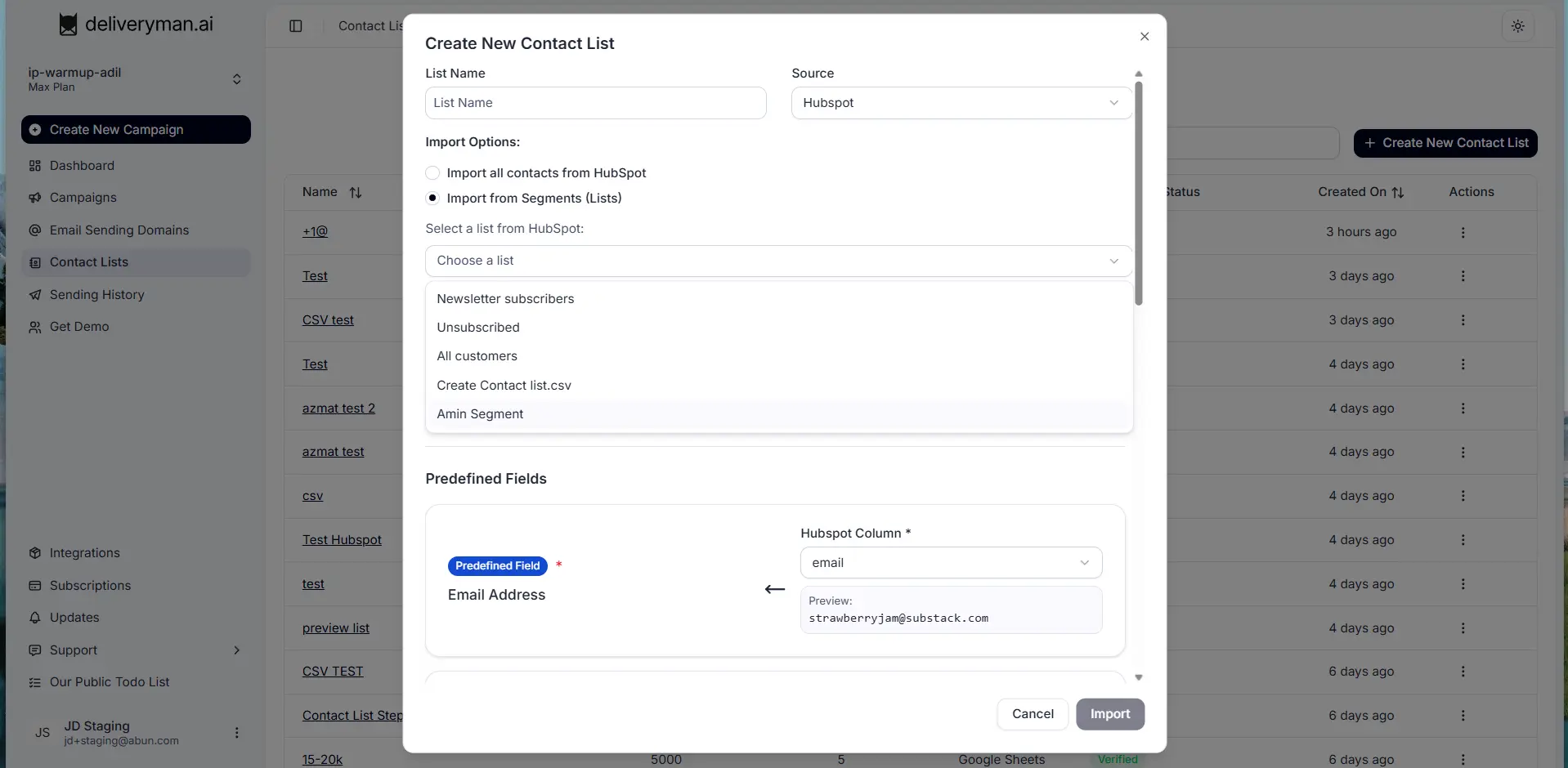Click the JD Staging account options icon
The width and height of the screenshot is (1568, 768).
tap(236, 733)
